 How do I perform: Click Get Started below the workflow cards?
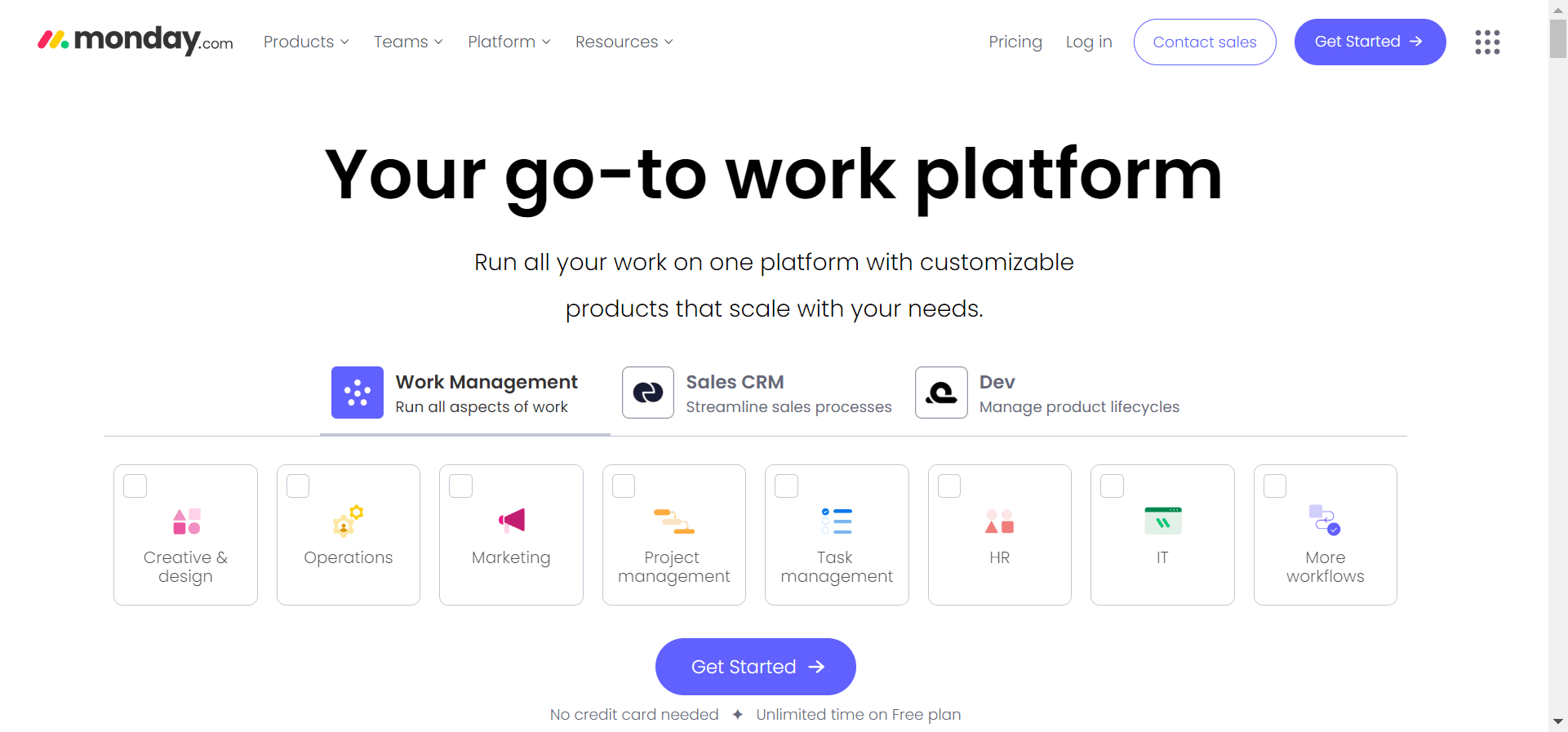(x=755, y=667)
